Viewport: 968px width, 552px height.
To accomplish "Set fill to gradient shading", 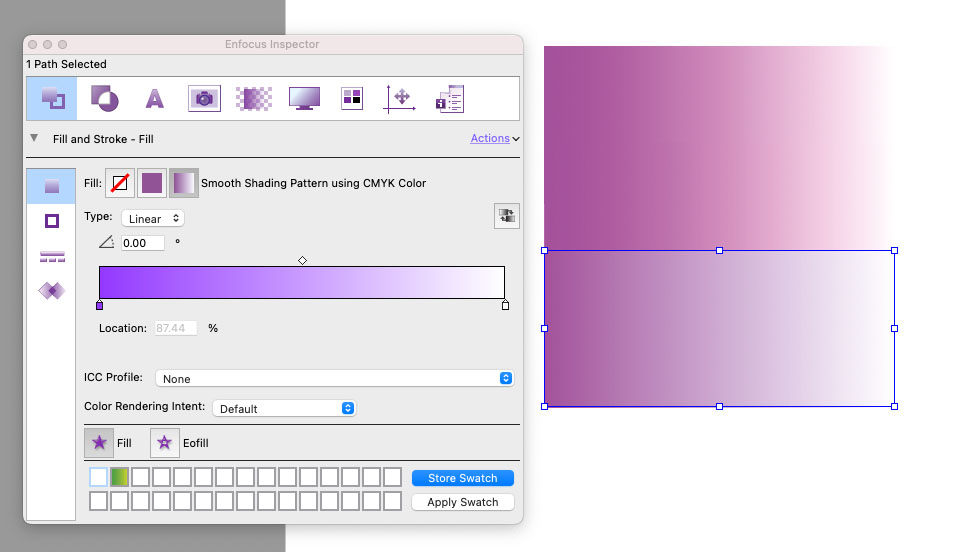I will (184, 183).
